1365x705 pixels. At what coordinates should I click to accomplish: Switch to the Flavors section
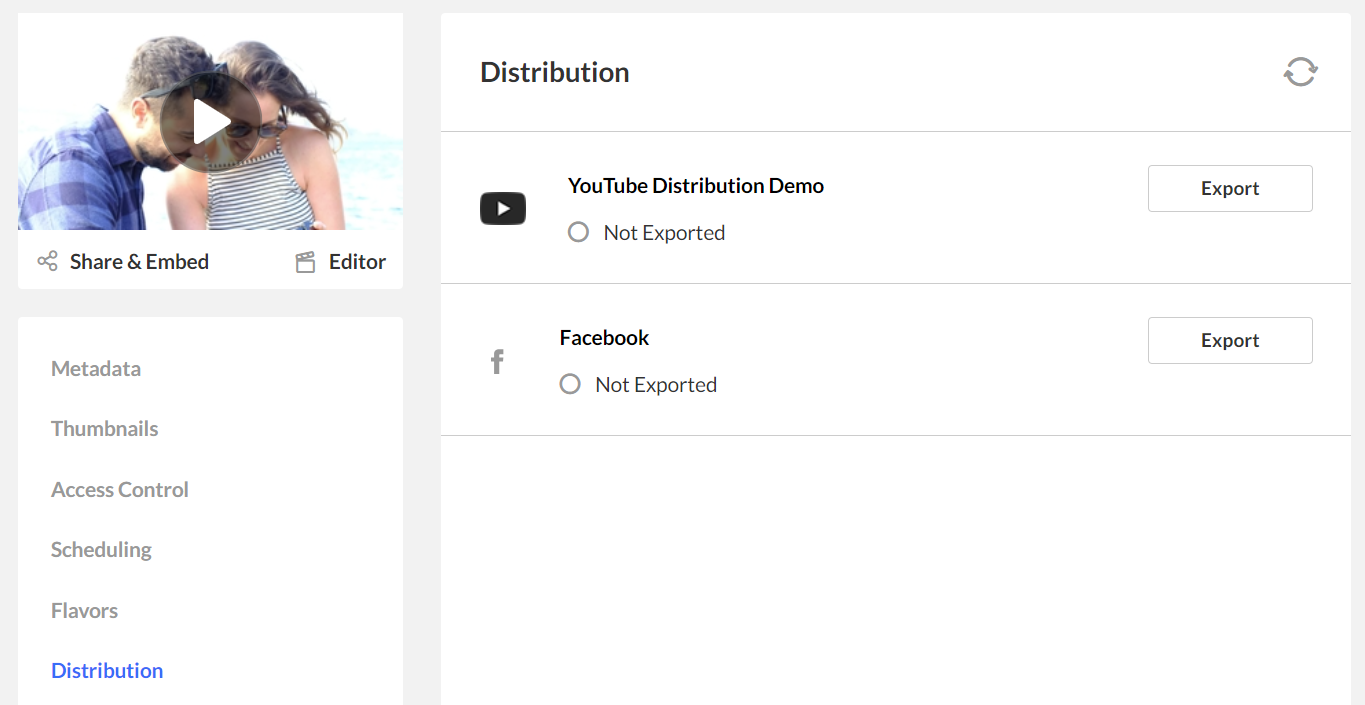coord(84,610)
